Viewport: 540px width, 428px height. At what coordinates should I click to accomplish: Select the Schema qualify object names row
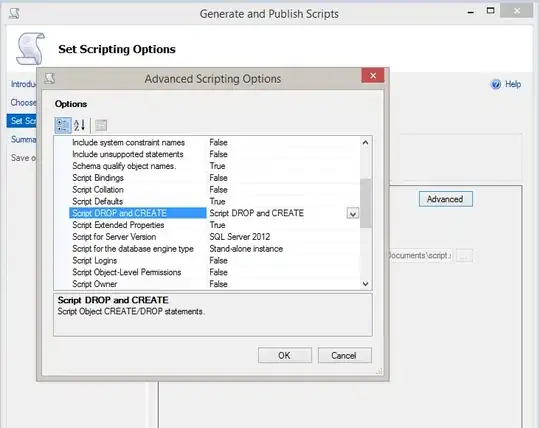(x=214, y=166)
